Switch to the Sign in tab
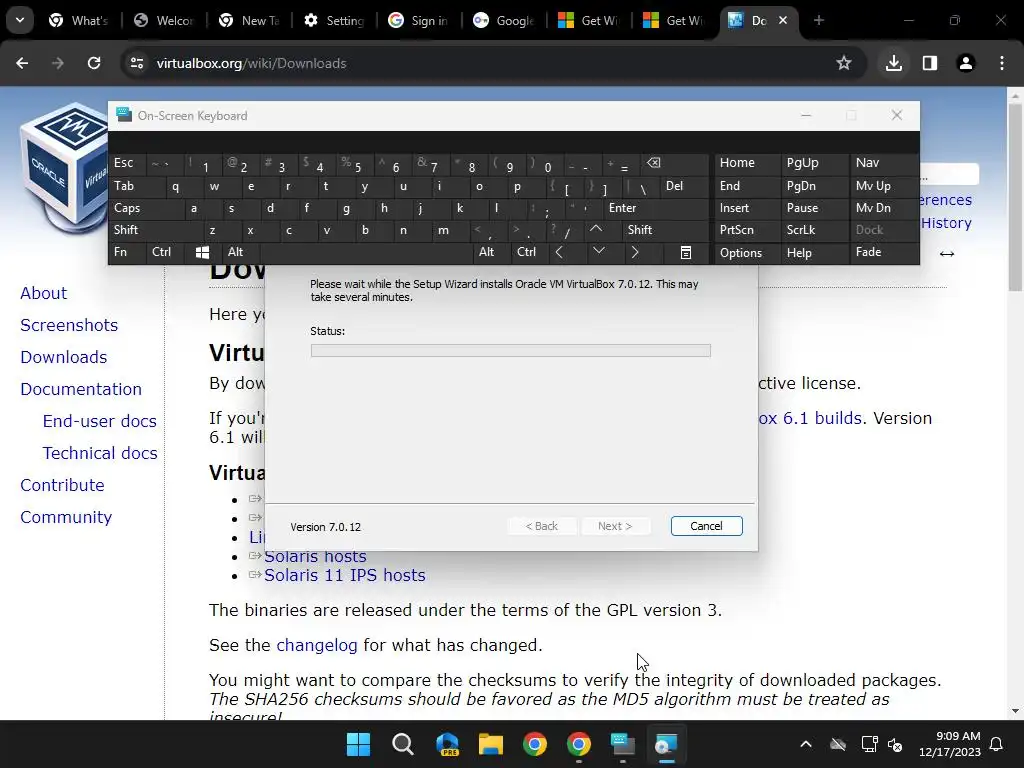The width and height of the screenshot is (1024, 768). coord(419,20)
